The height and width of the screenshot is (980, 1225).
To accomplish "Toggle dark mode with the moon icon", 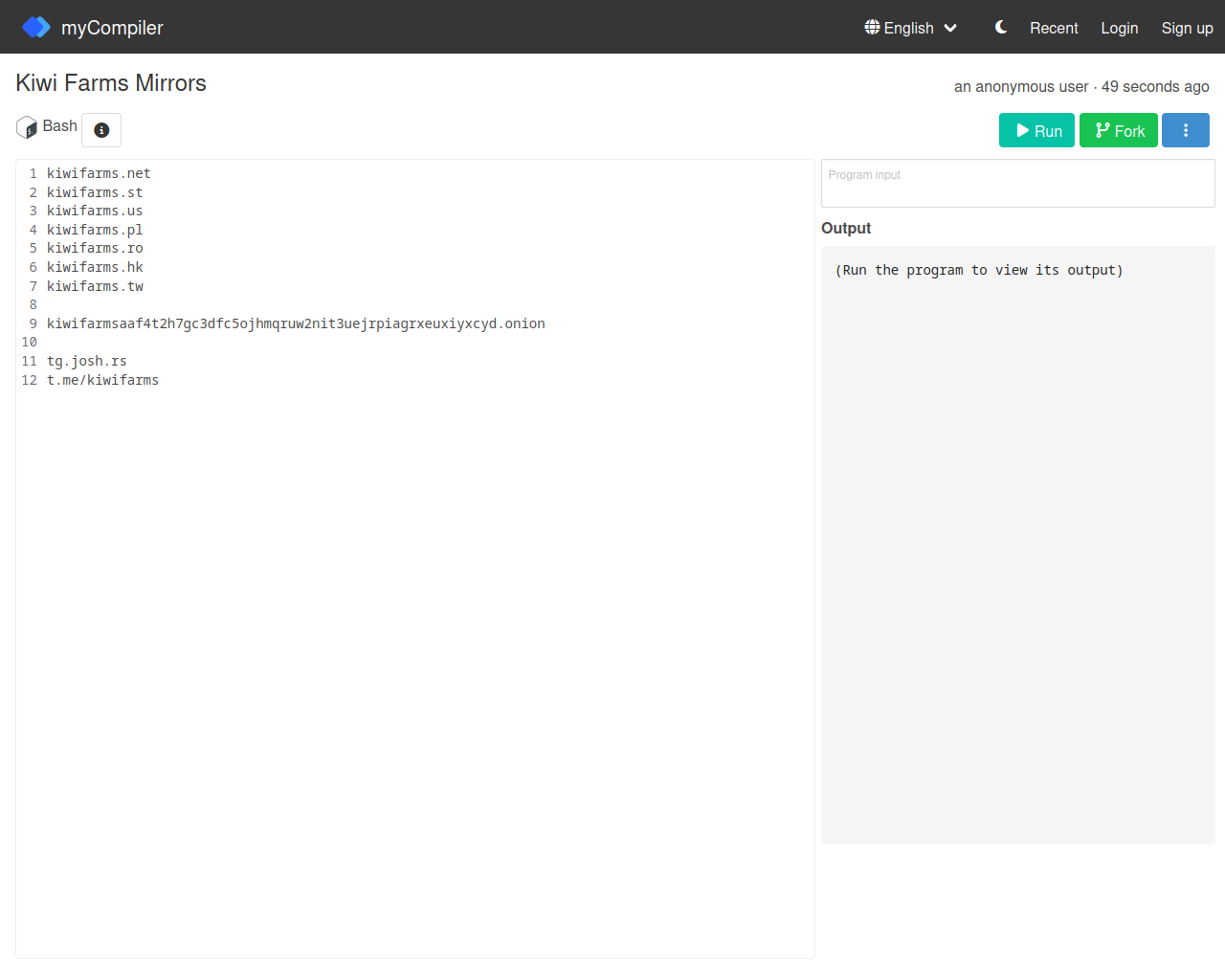I will [x=1001, y=27].
